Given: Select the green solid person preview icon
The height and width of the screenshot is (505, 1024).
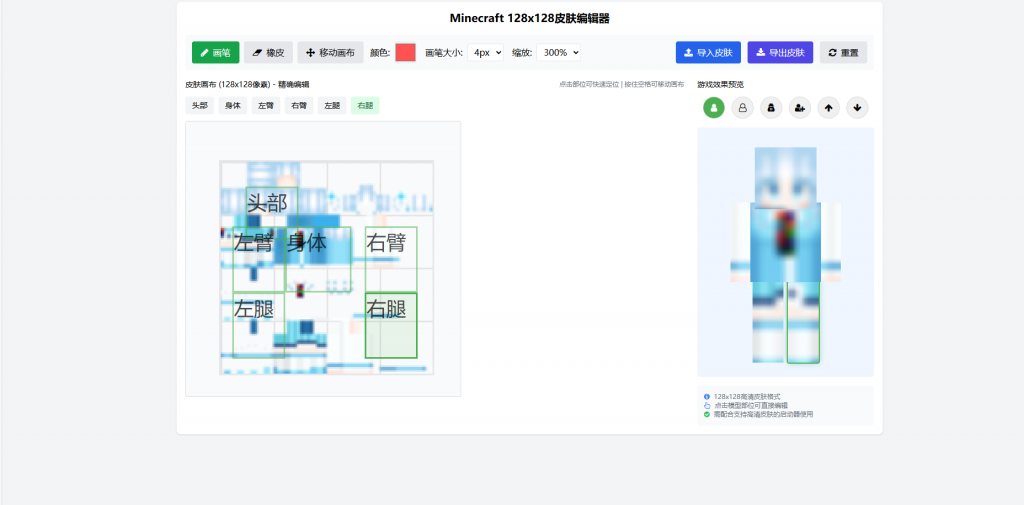Looking at the screenshot, I should [714, 108].
